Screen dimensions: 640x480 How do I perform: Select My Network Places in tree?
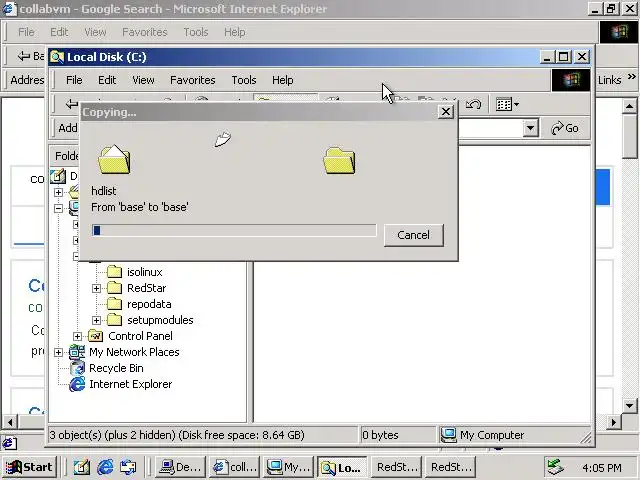pos(134,352)
